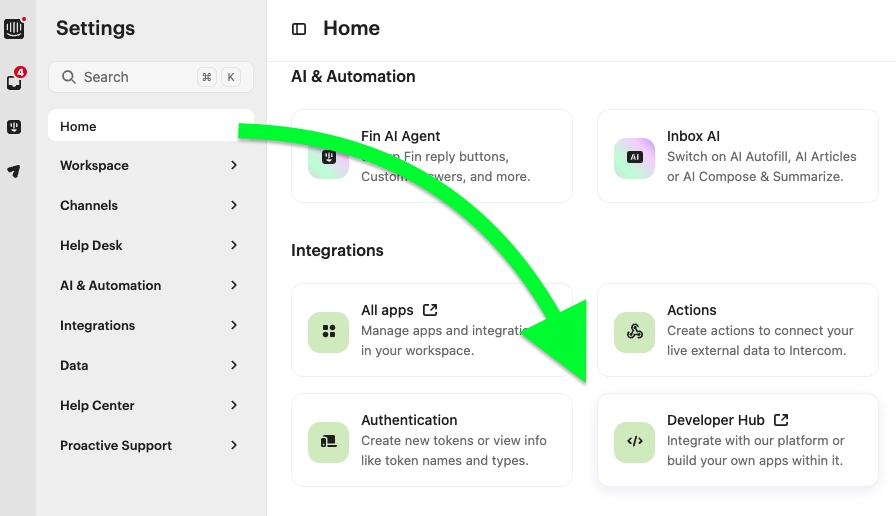
Task: Open the Authentication card title
Action: (x=409, y=420)
